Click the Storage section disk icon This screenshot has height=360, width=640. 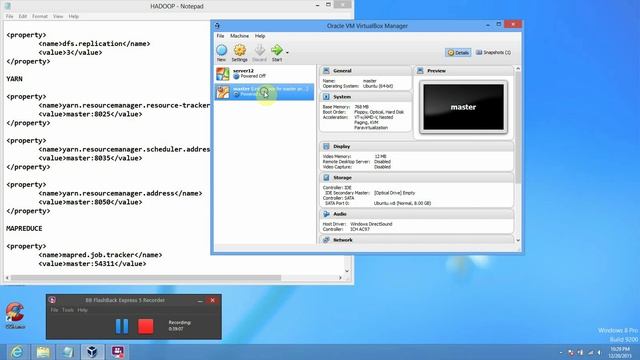tap(326, 178)
